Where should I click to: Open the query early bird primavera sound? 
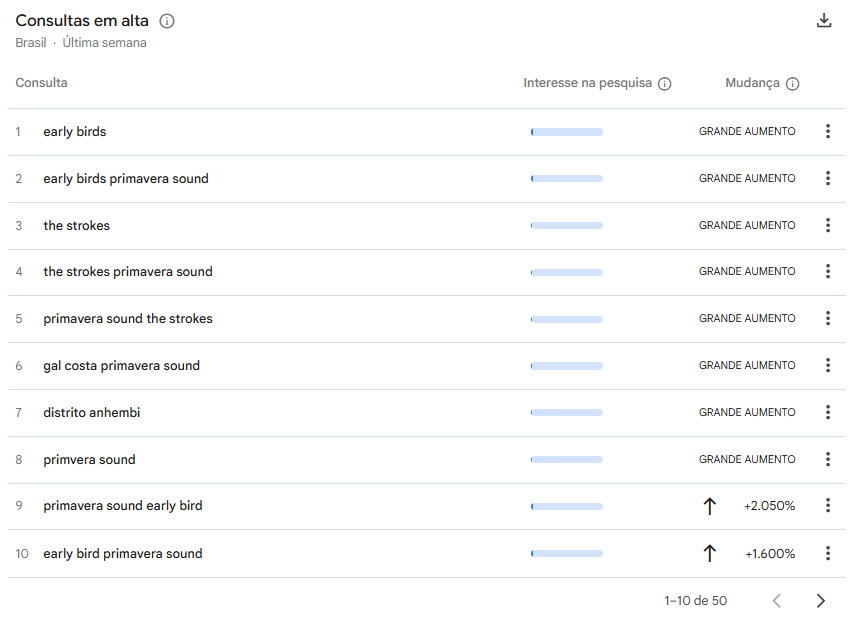pyautogui.click(x=123, y=554)
